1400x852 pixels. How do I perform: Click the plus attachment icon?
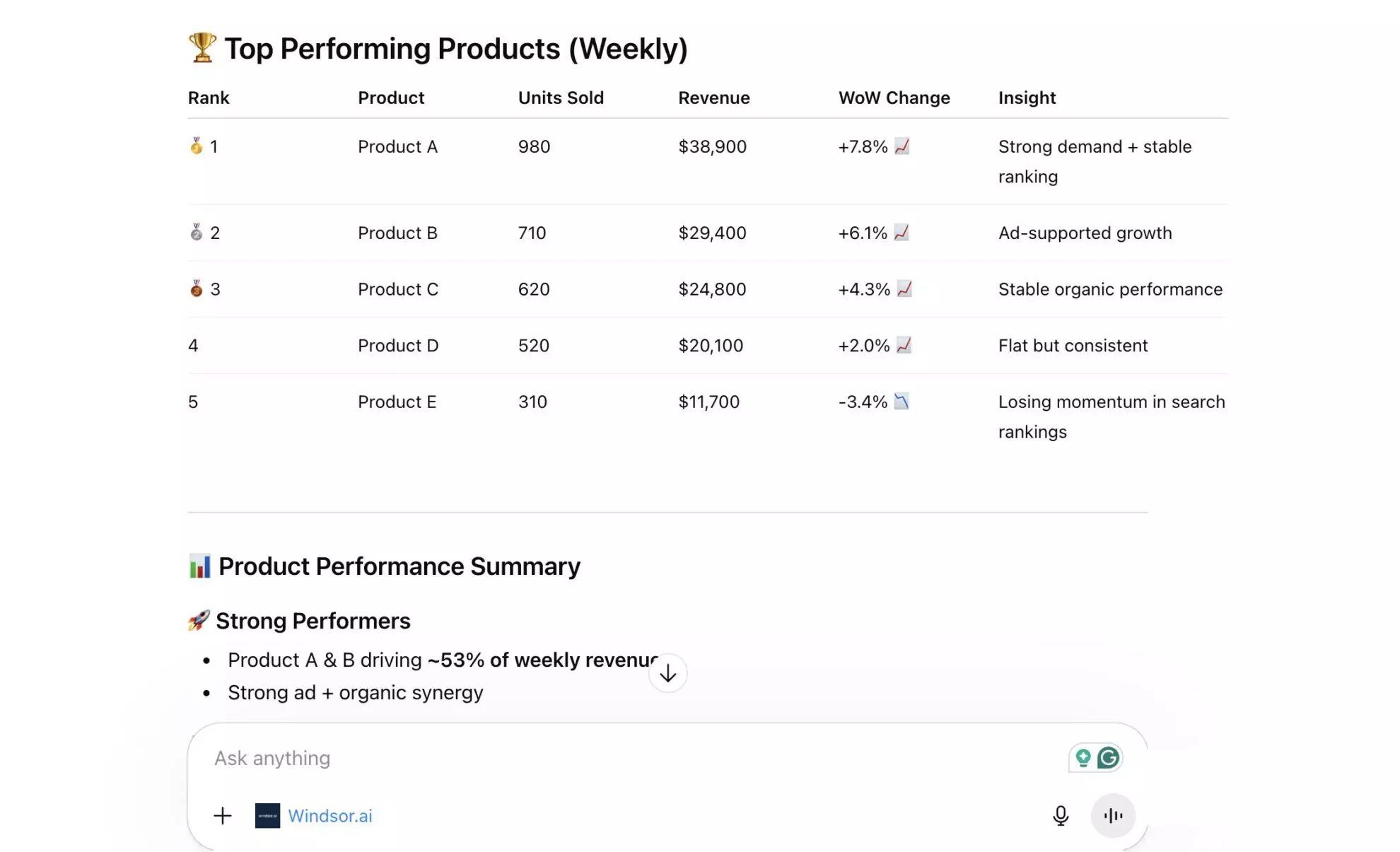tap(222, 815)
